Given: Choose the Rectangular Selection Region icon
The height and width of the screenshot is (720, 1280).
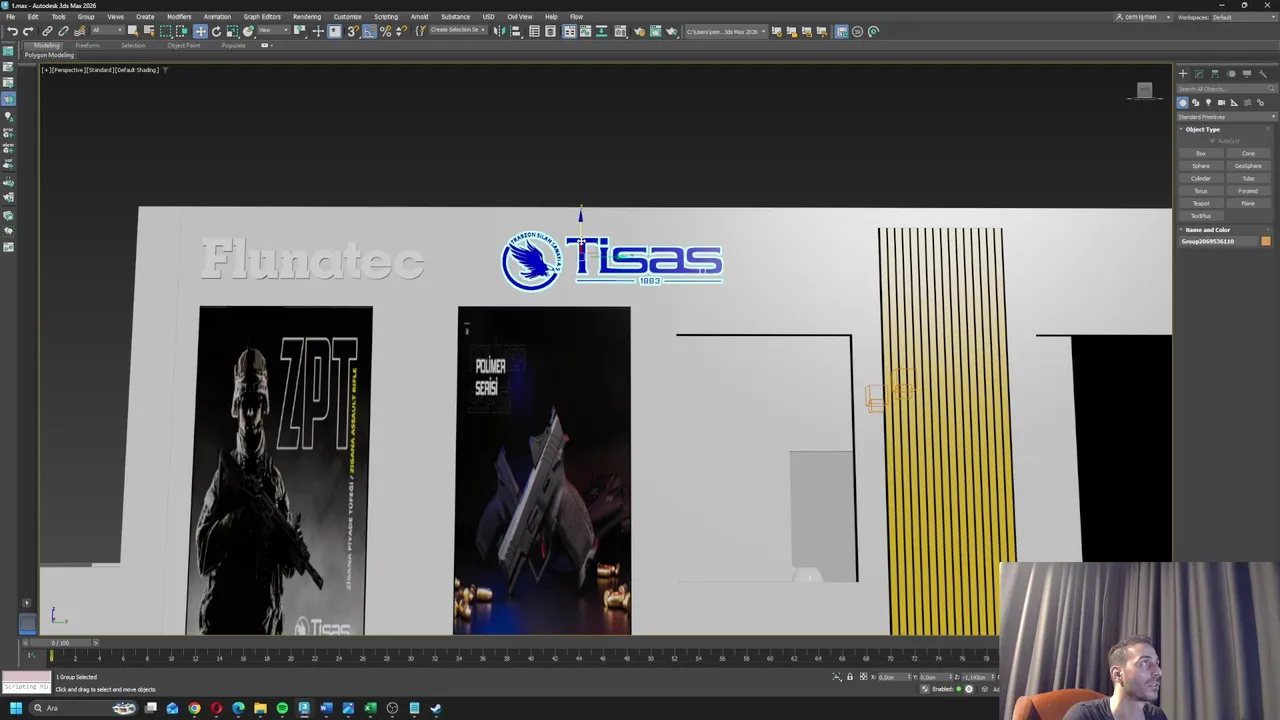Looking at the screenshot, I should click(x=165, y=31).
